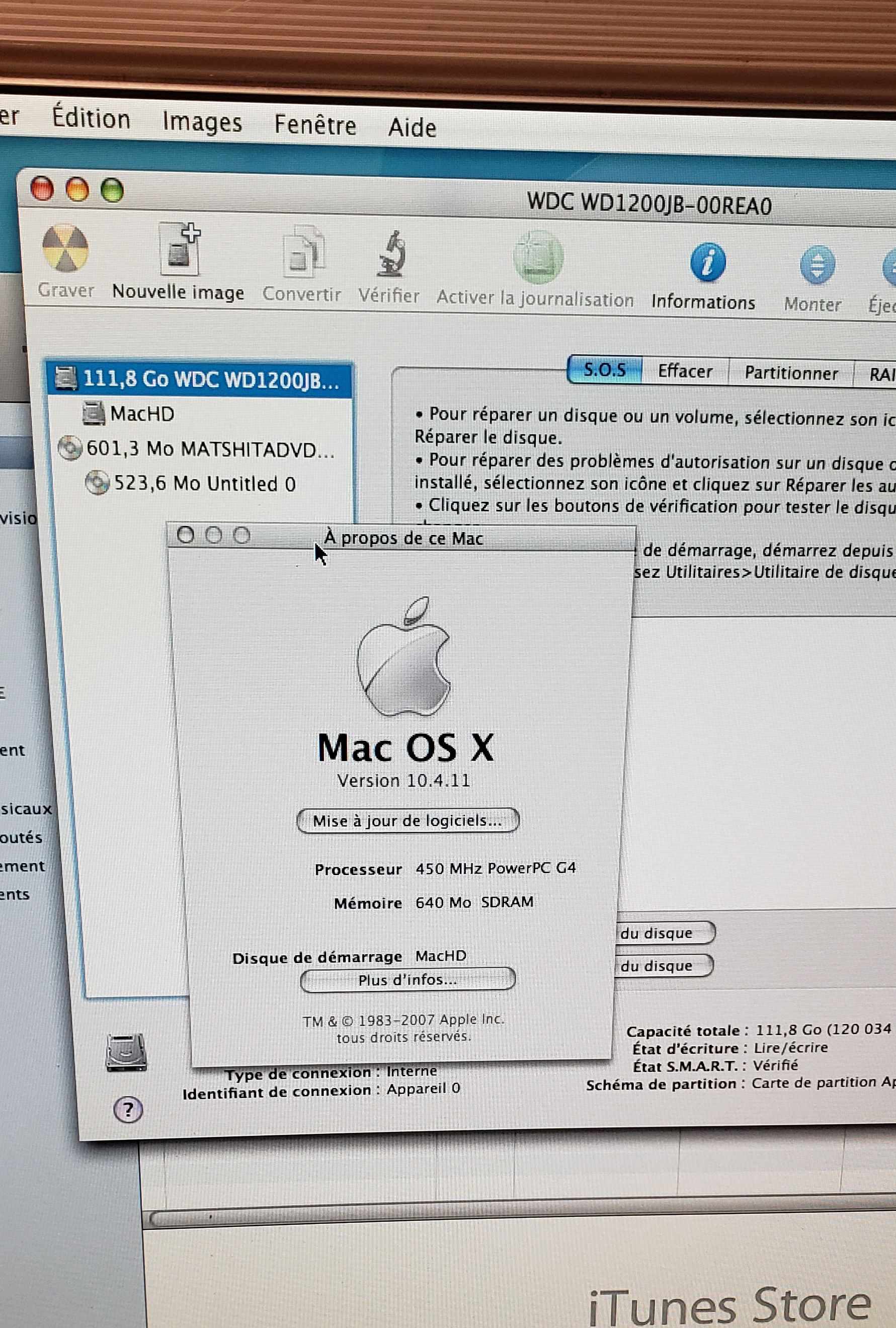Click the Graver burn icon
The width and height of the screenshot is (896, 1328).
[x=65, y=249]
